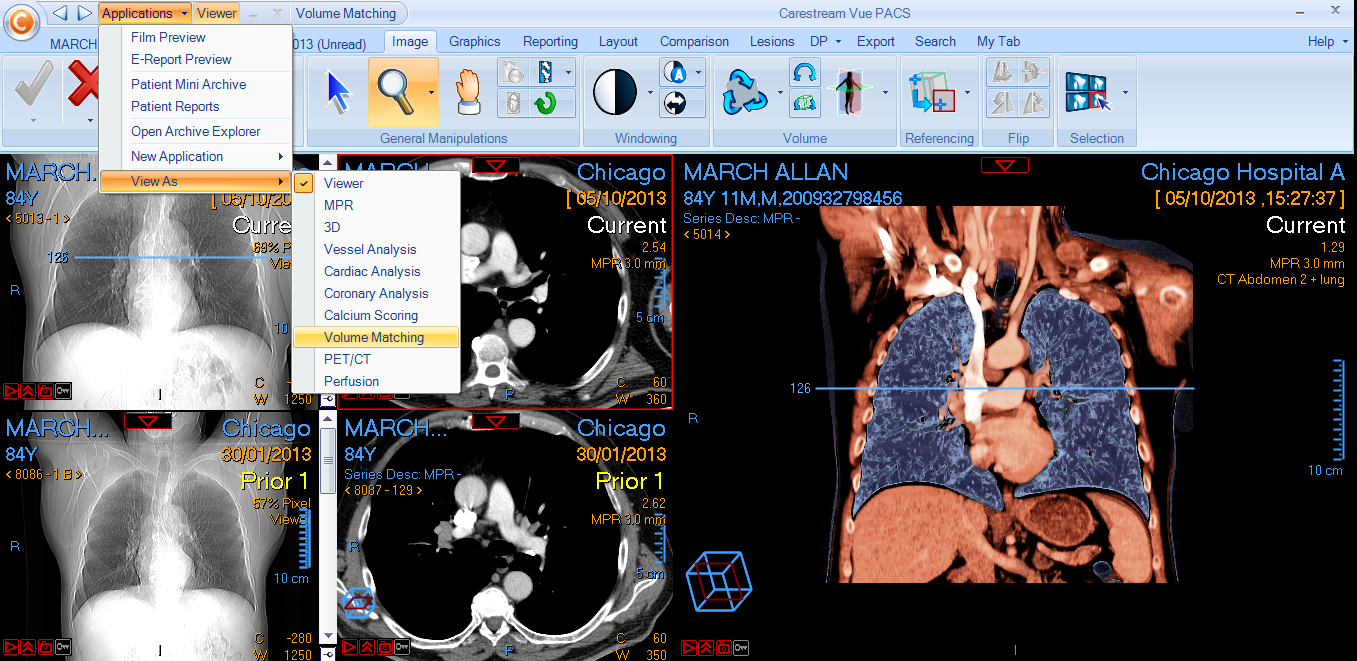The image size is (1357, 661).
Task: Click the key icon in Prior 1 scout viewport
Action: pos(64,648)
